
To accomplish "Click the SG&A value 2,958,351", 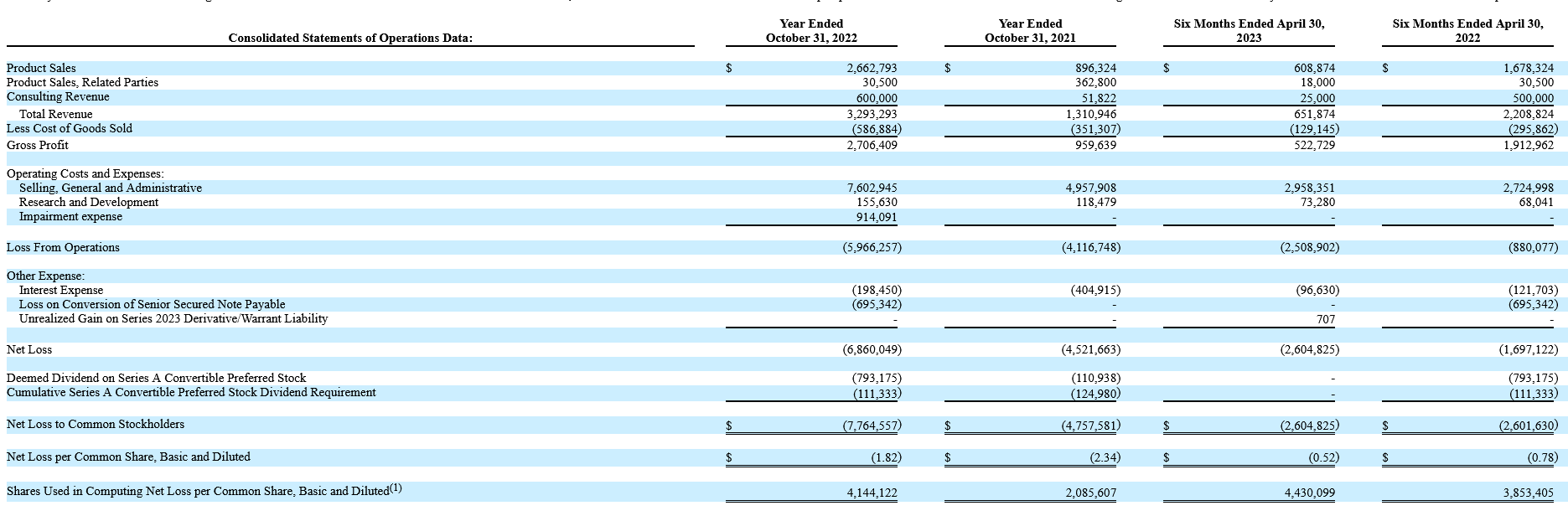I will coord(1310,188).
